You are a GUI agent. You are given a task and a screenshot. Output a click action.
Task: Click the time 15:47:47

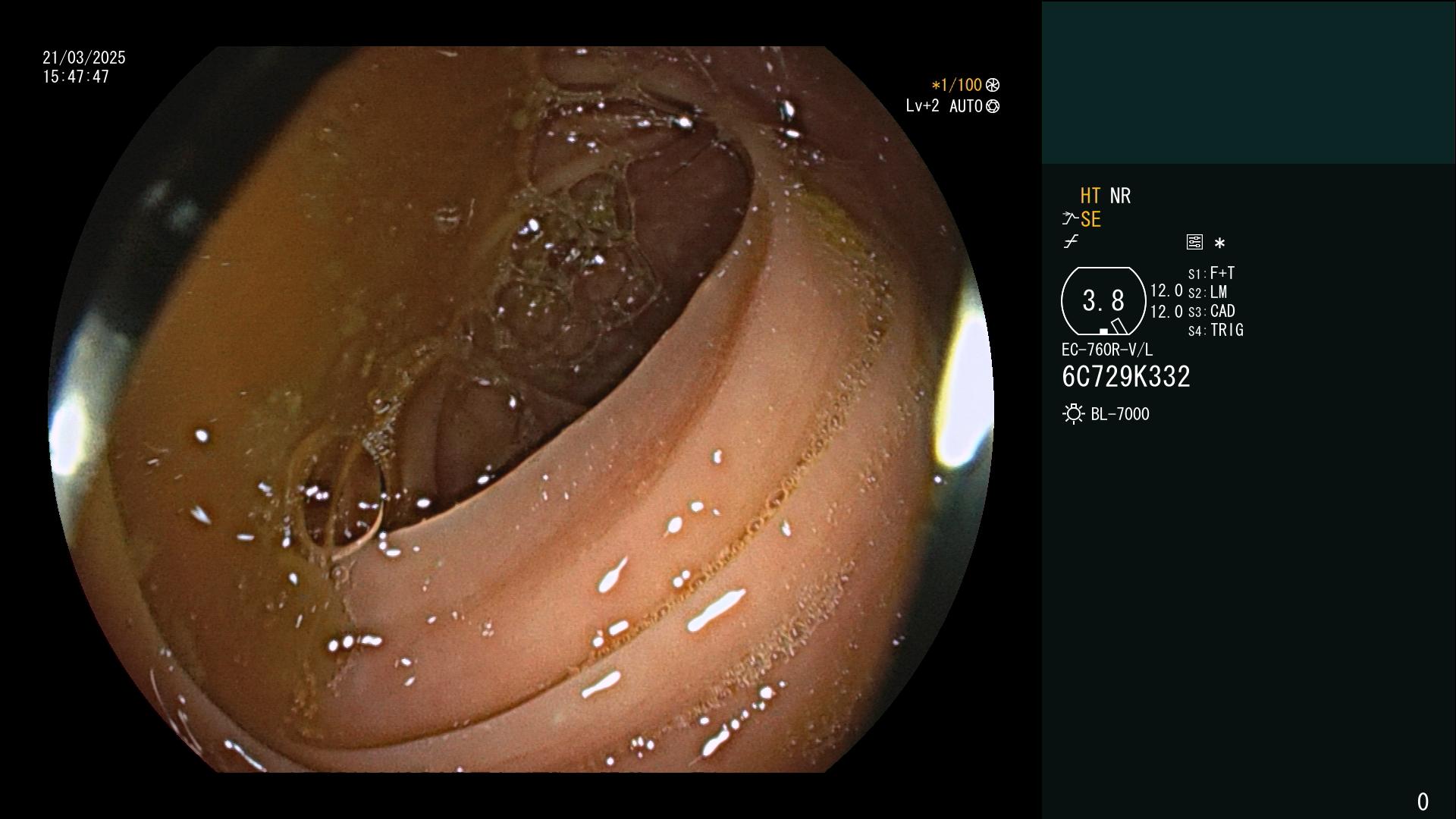pos(76,77)
